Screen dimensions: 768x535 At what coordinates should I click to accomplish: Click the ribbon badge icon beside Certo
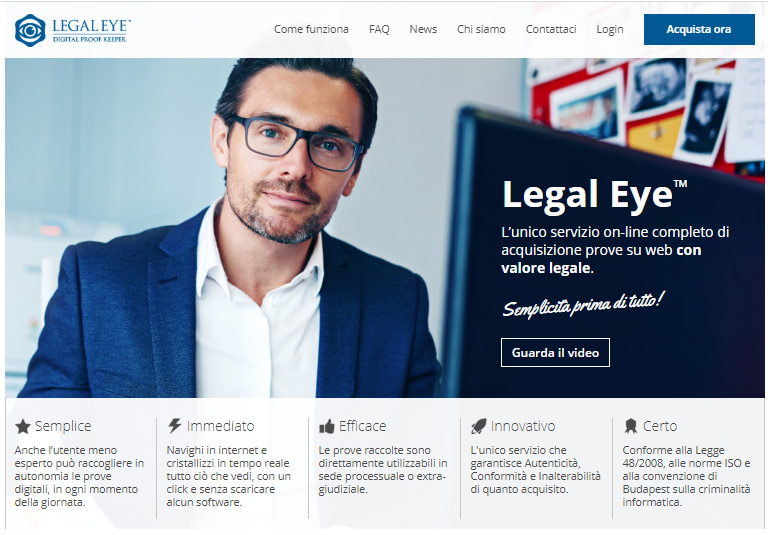click(x=630, y=426)
